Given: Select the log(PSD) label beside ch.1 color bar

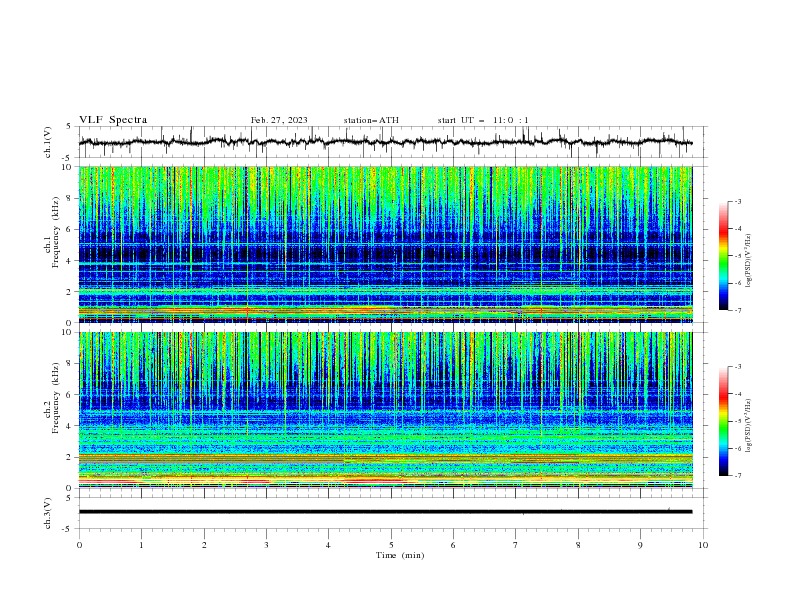Looking at the screenshot, I should [x=748, y=261].
